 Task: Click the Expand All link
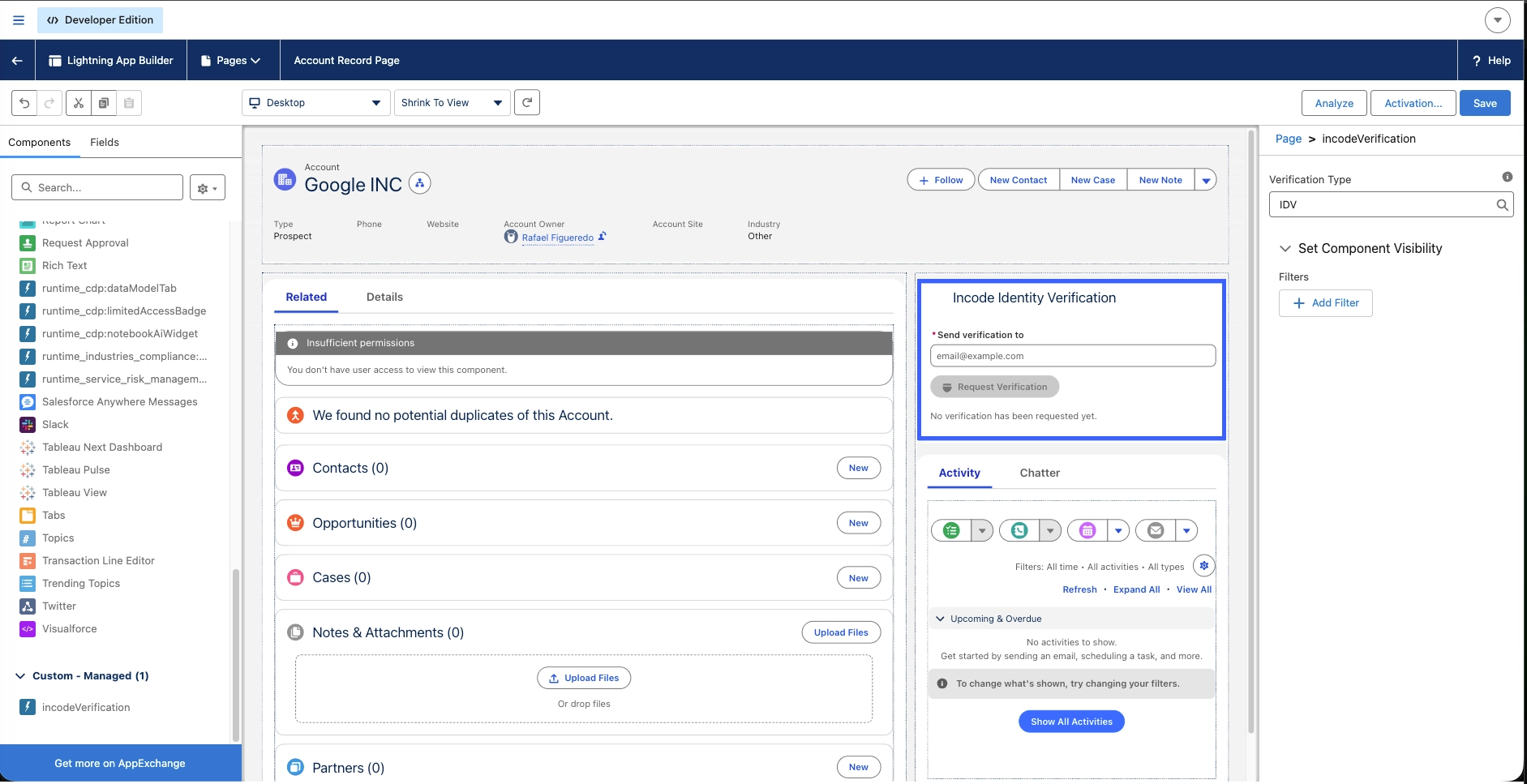click(1136, 589)
